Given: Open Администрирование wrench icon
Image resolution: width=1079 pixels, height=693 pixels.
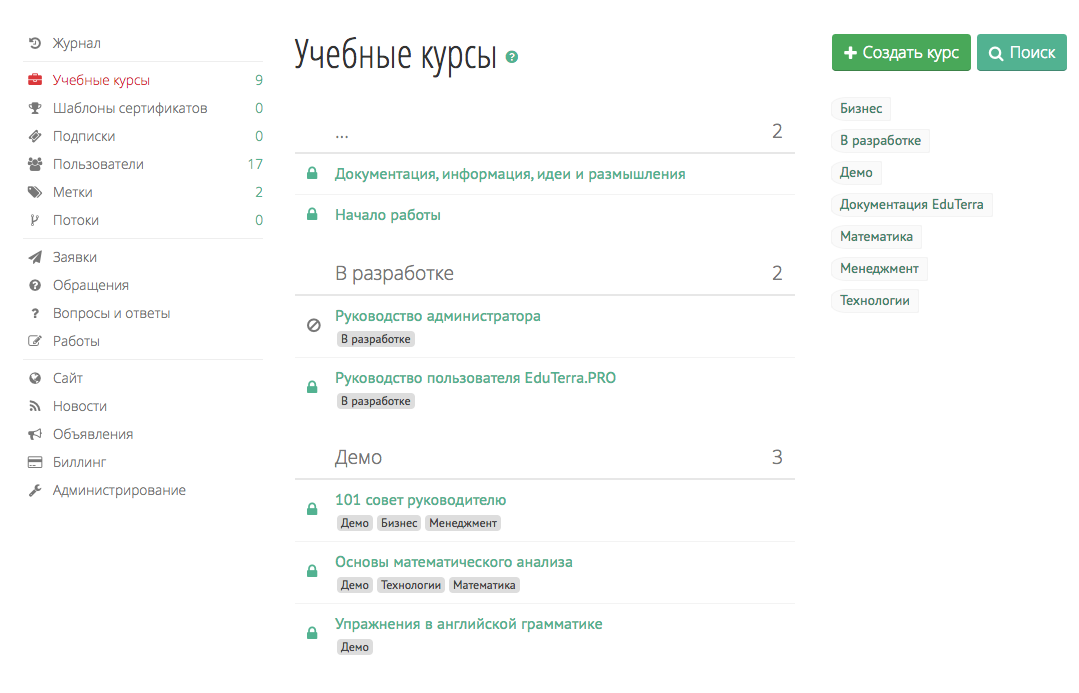Looking at the screenshot, I should [33, 490].
